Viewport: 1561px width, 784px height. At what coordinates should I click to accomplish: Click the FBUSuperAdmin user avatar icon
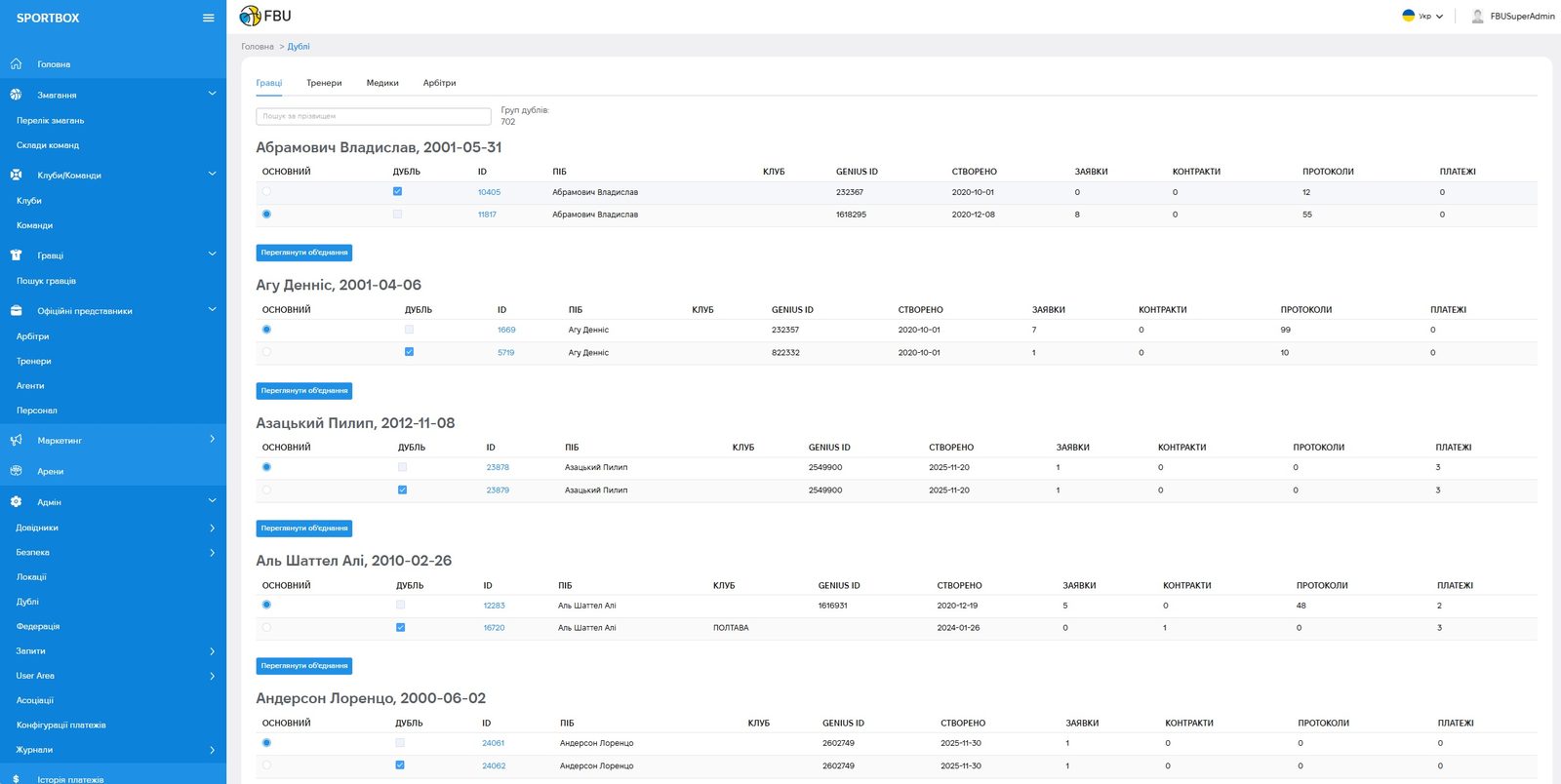coord(1477,16)
